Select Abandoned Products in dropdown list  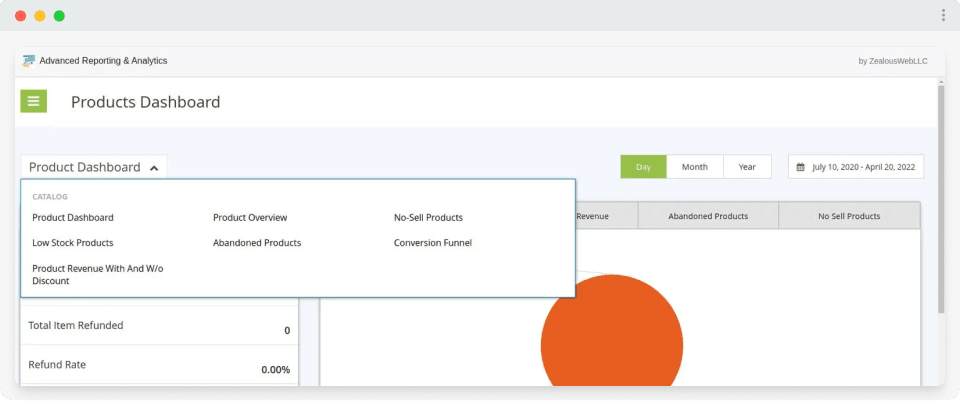(x=257, y=243)
